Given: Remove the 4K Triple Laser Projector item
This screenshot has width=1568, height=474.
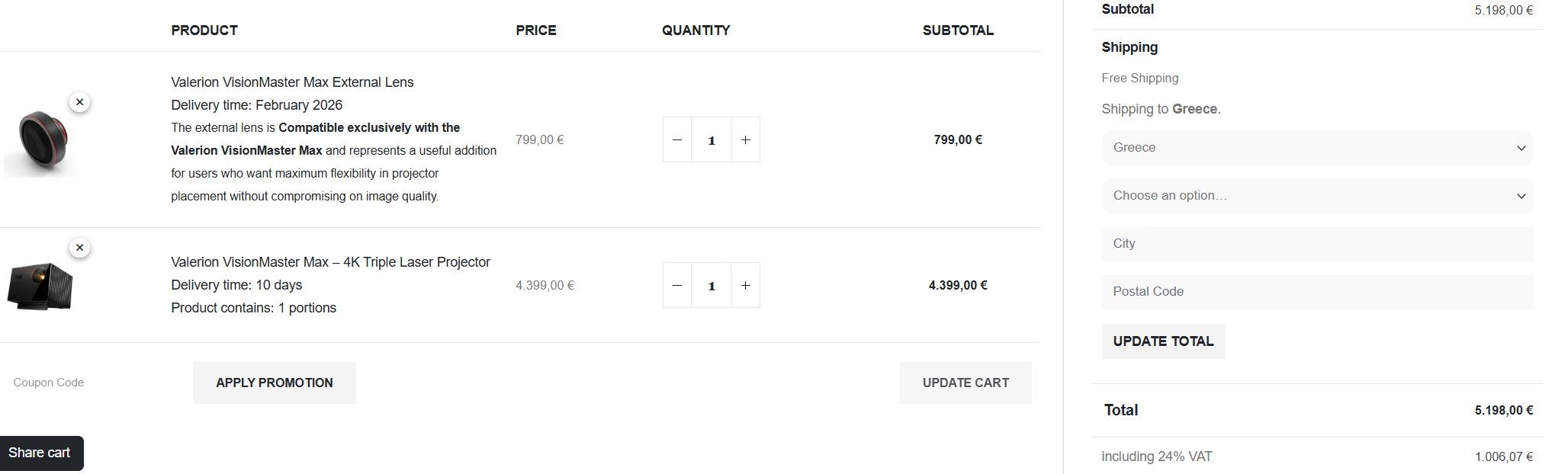Looking at the screenshot, I should tap(79, 248).
